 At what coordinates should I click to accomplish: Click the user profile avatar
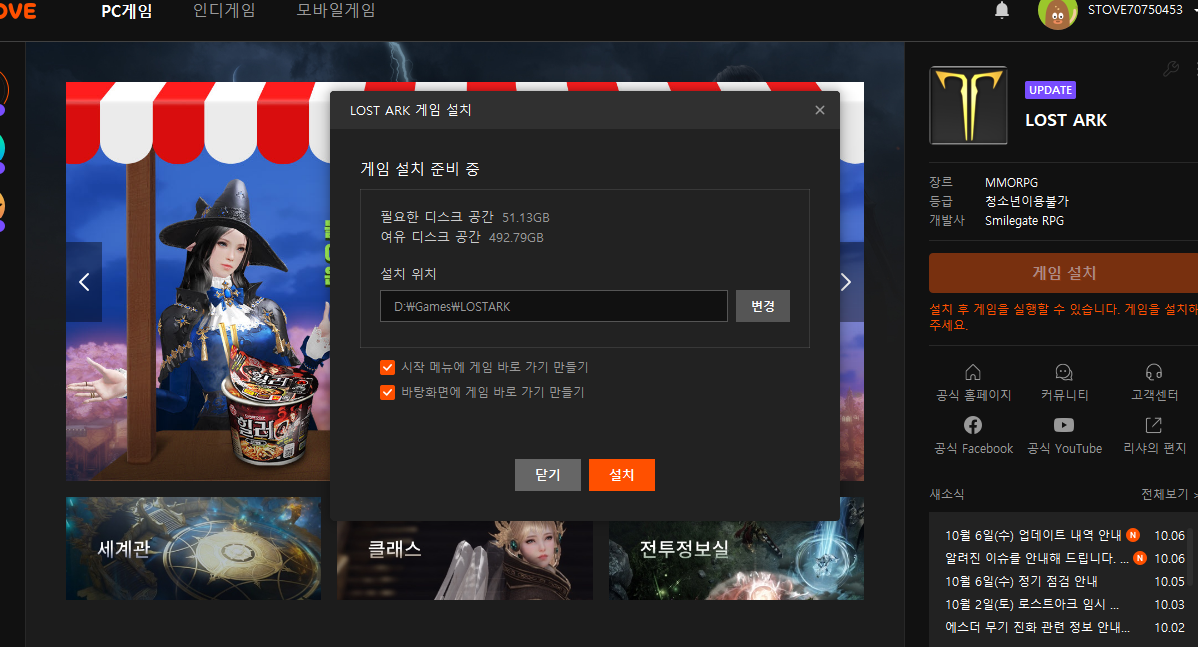point(1057,12)
